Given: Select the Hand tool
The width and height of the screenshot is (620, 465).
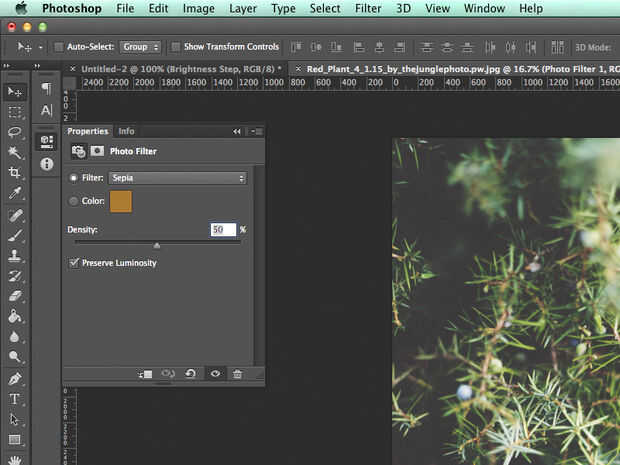Looking at the screenshot, I should click(x=15, y=459).
